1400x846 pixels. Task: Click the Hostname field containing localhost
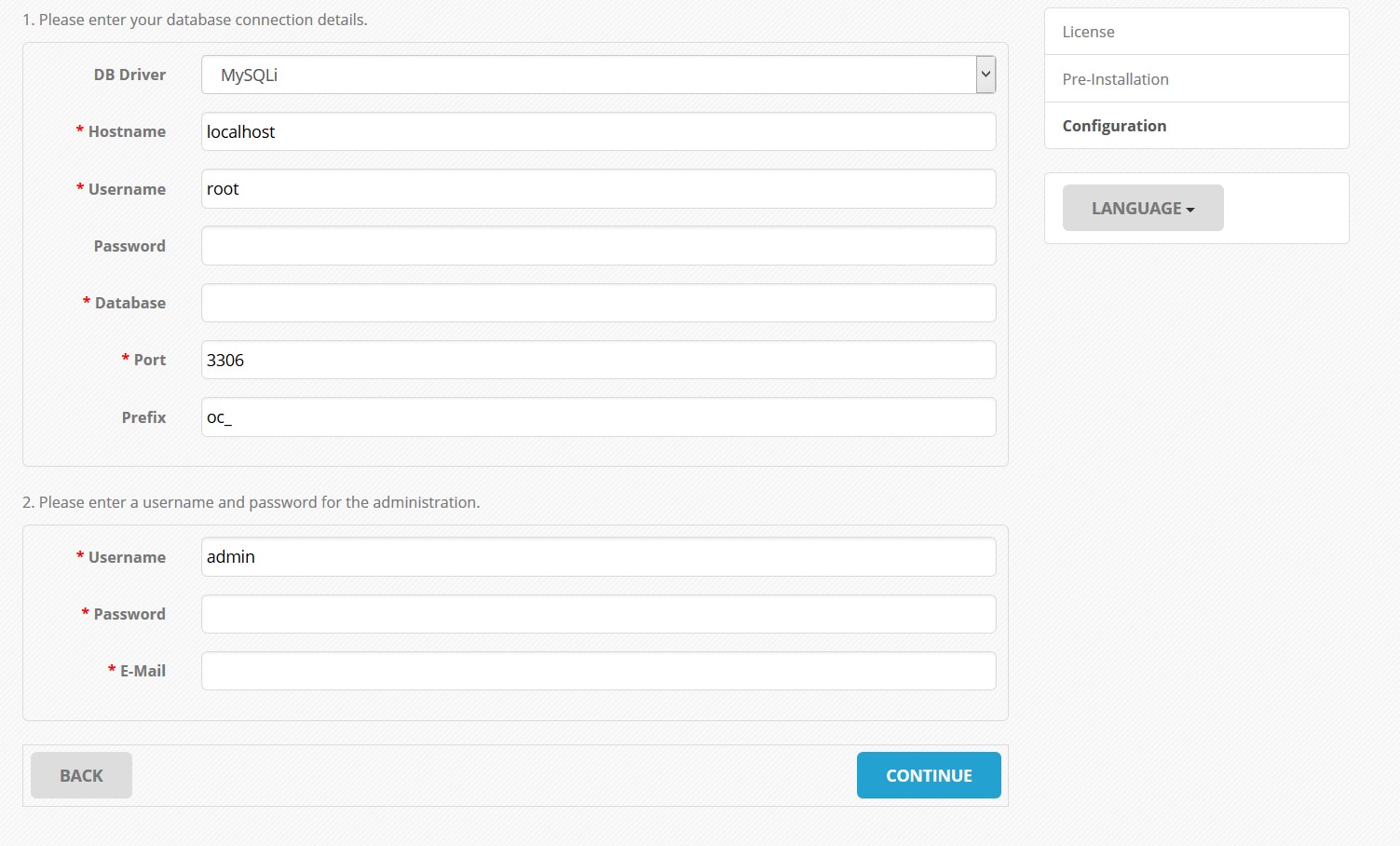tap(598, 131)
